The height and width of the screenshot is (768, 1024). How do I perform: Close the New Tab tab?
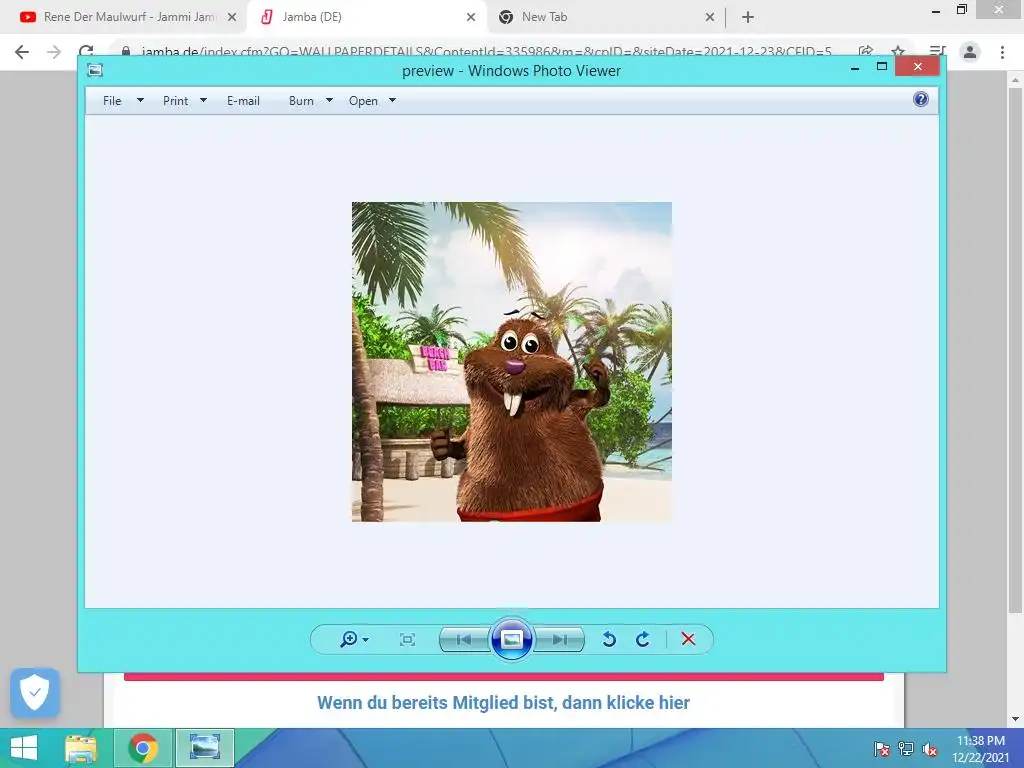pos(710,17)
